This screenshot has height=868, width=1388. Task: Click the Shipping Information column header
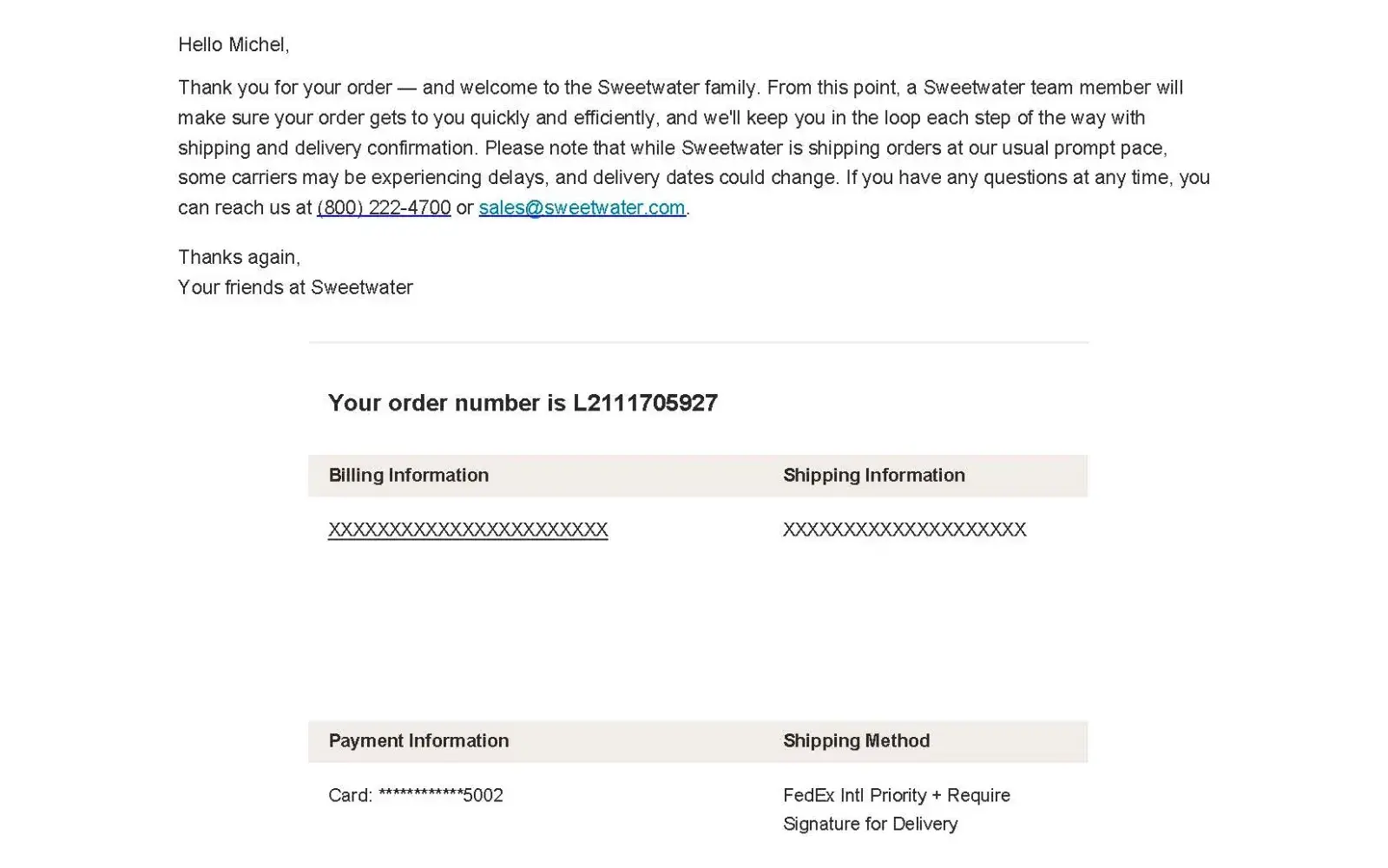[874, 475]
